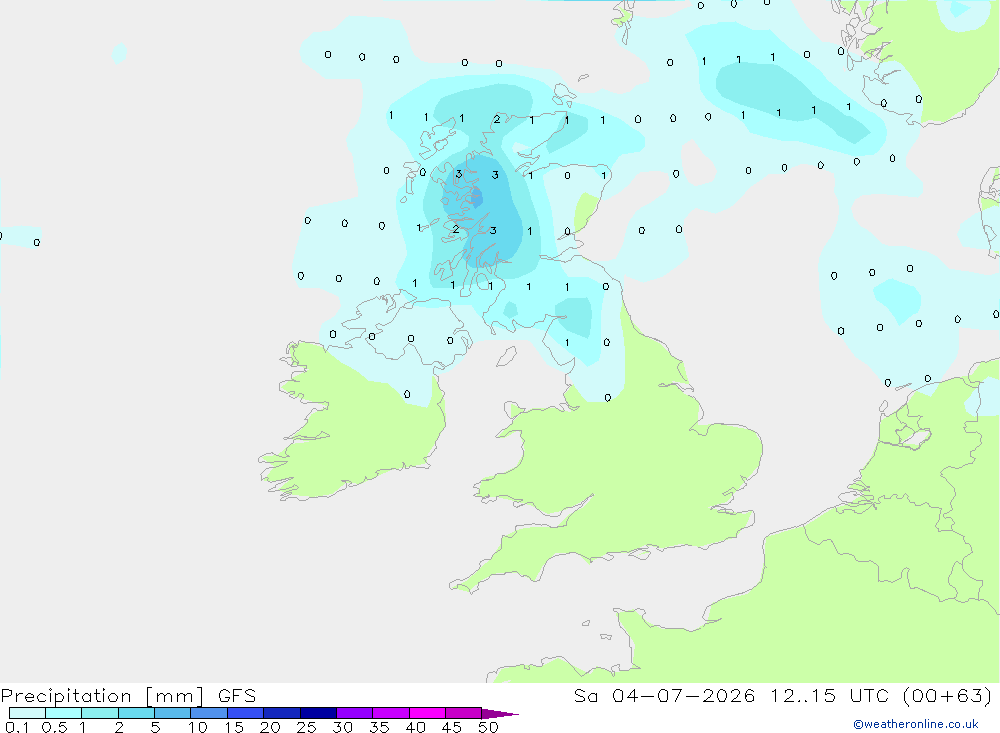Select the 5–10 mm legend color swatch
This screenshot has height=733, width=1000.
(173, 713)
